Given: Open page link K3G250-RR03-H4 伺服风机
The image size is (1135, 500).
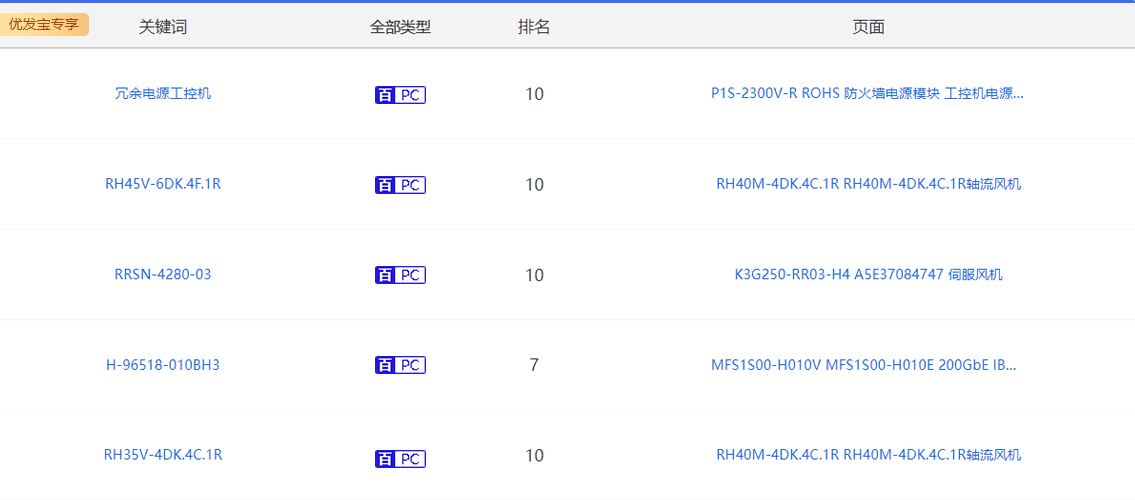Looking at the screenshot, I should pyautogui.click(x=868, y=274).
